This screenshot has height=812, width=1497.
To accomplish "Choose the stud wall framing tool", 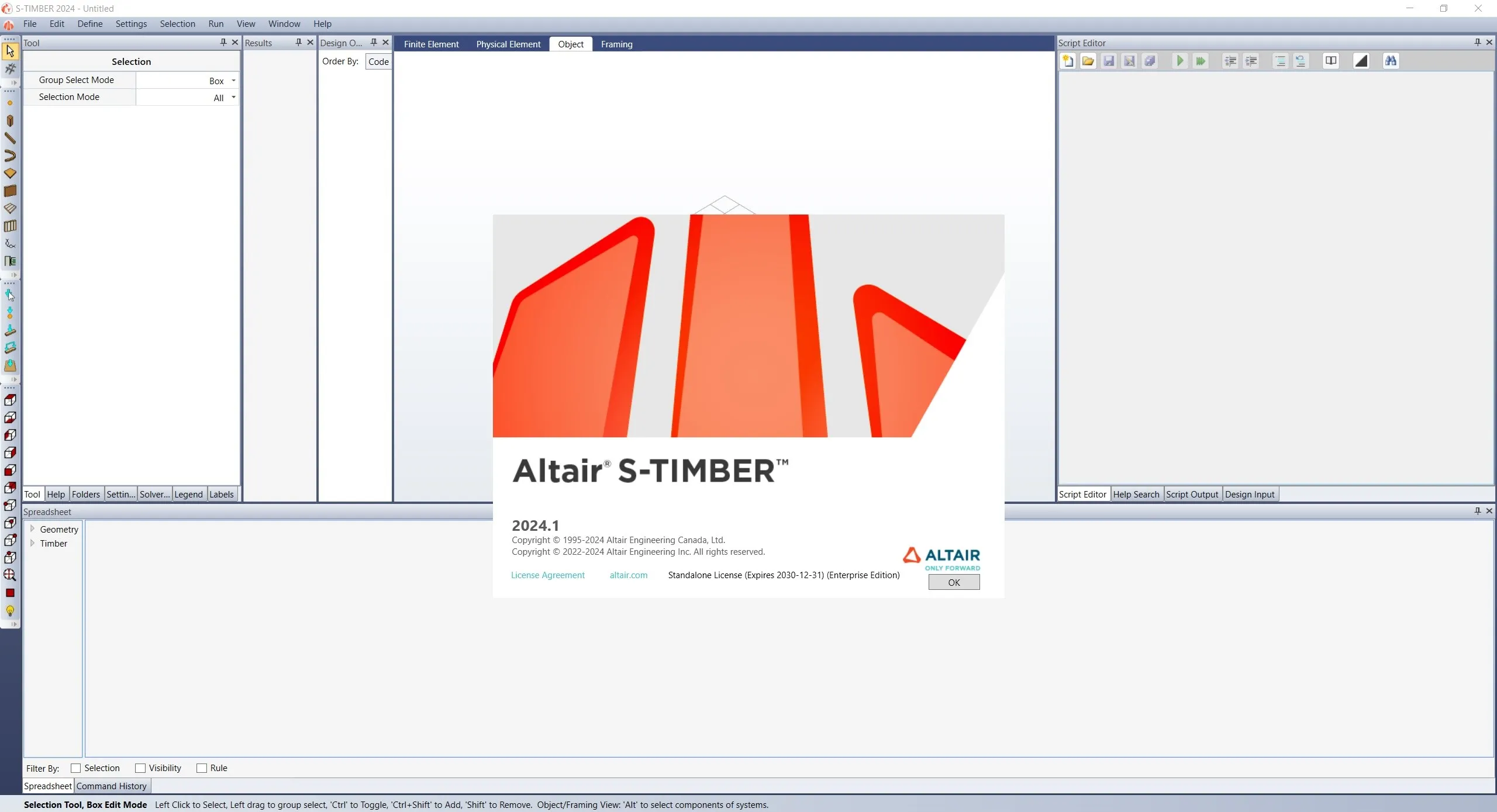I will coord(10,226).
